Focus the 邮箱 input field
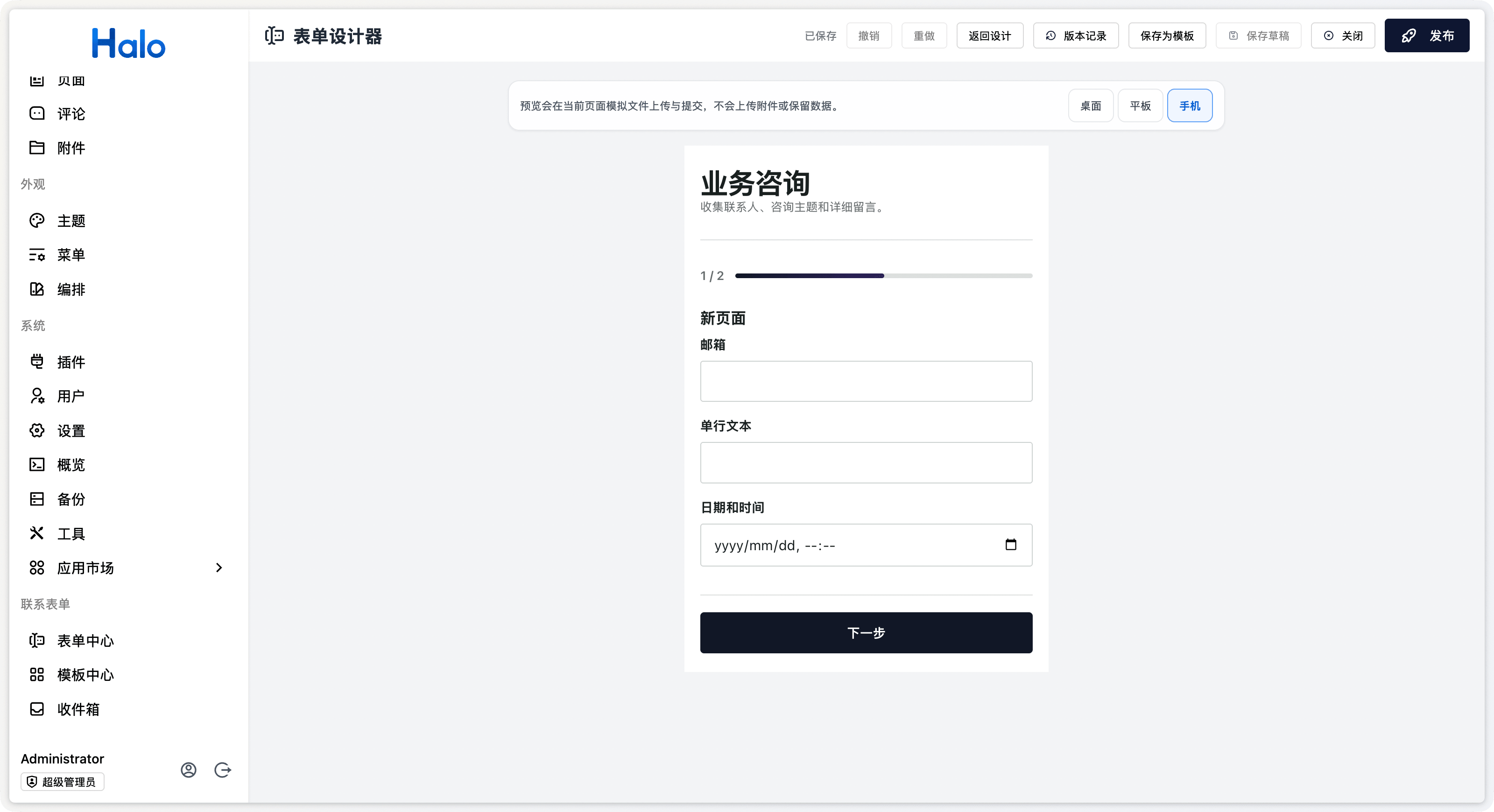This screenshot has width=1494, height=812. pyautogui.click(x=866, y=381)
